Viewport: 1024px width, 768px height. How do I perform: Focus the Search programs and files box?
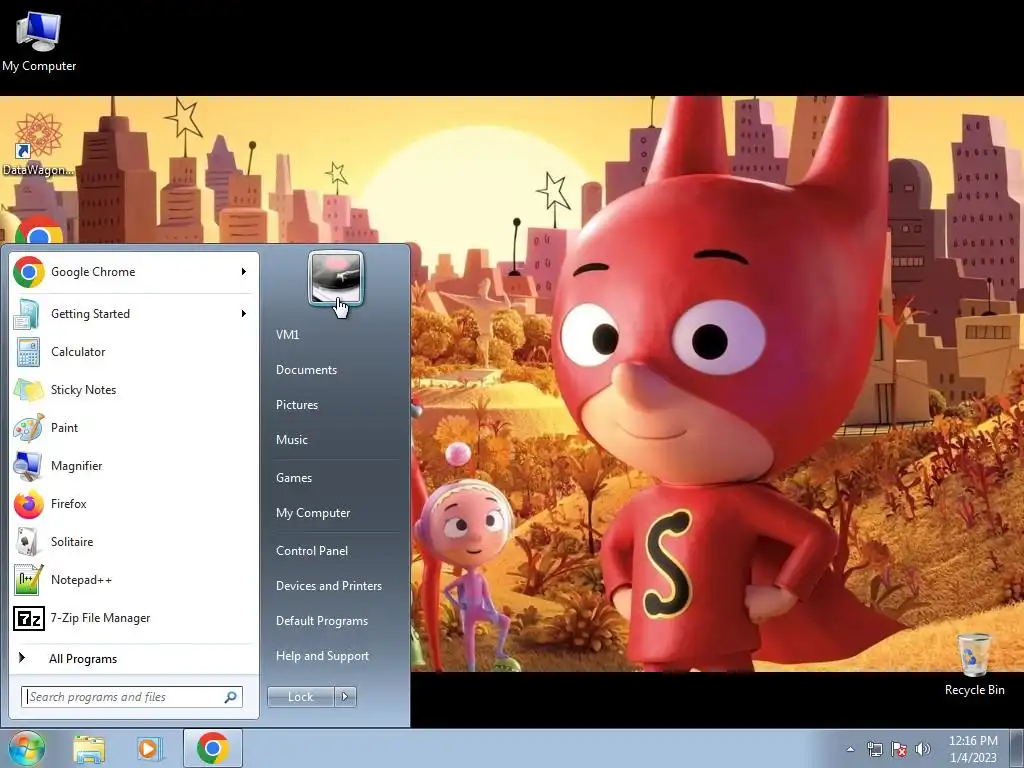click(x=132, y=697)
